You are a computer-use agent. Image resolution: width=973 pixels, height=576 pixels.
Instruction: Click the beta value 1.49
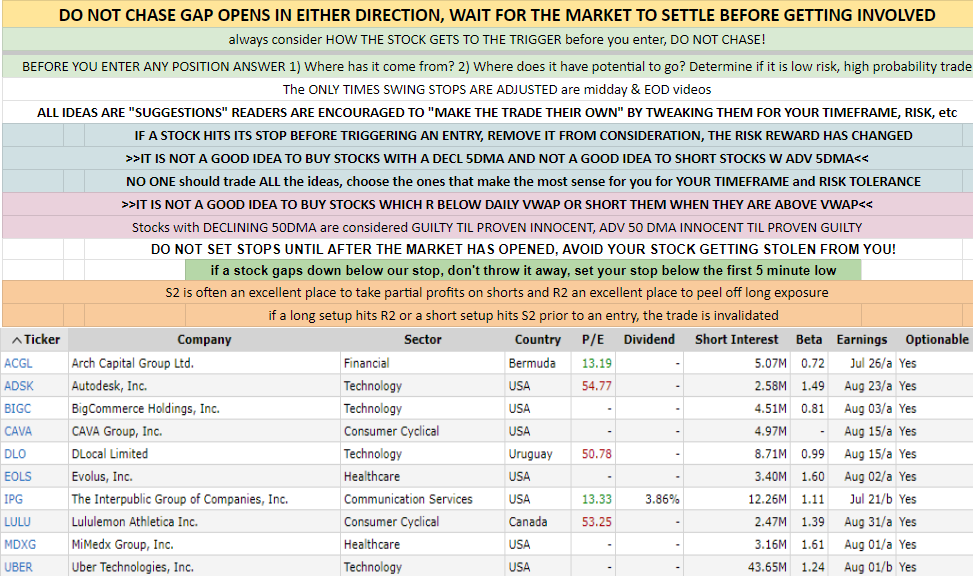click(x=813, y=386)
